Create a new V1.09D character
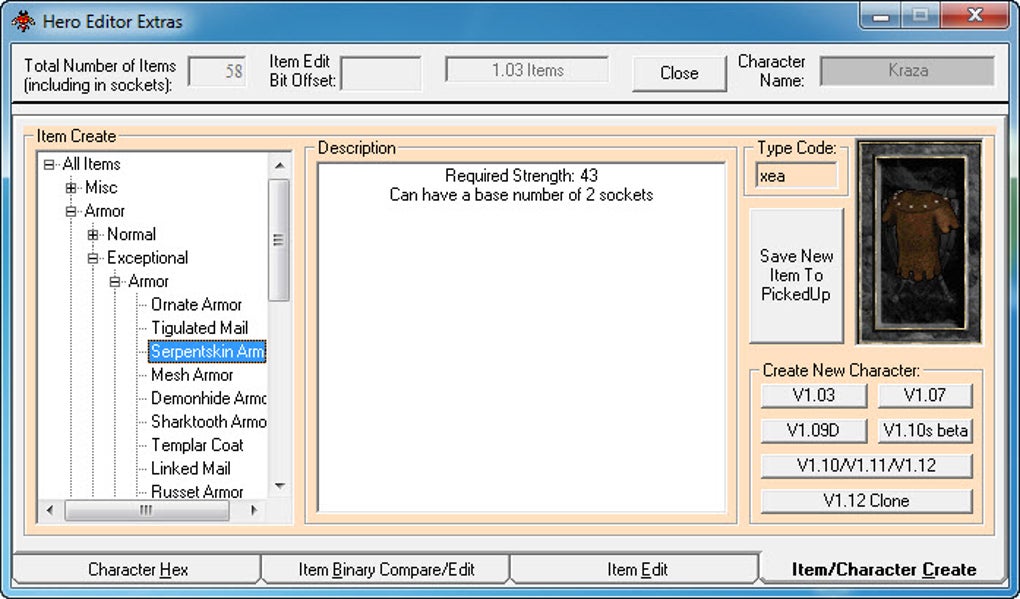Screen dimensions: 1020x599 point(814,431)
